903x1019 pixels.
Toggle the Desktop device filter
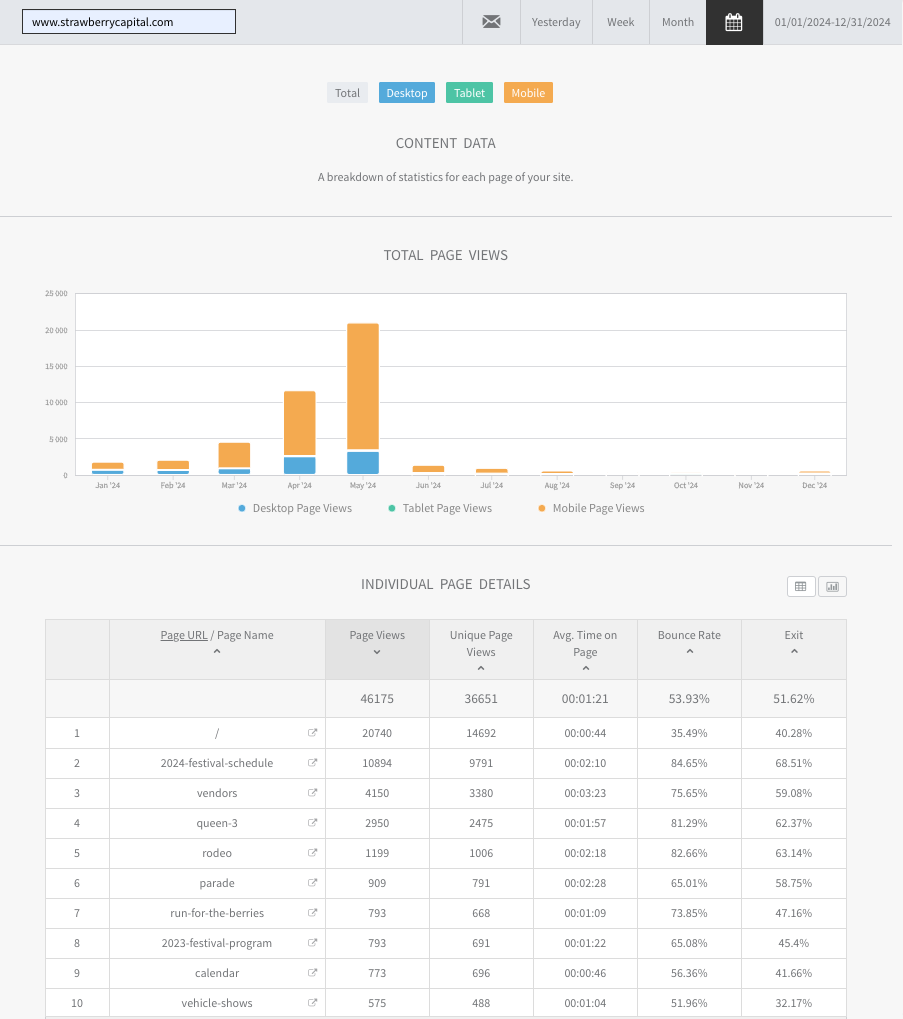(x=407, y=93)
